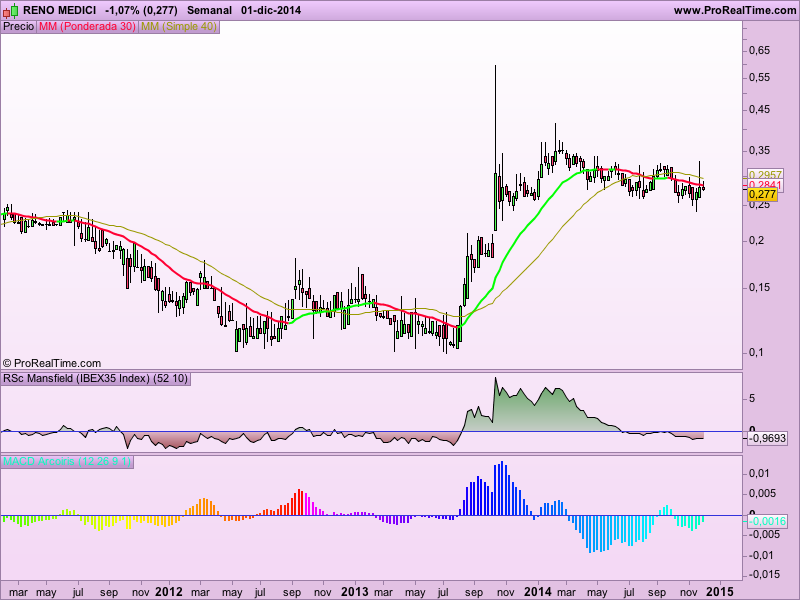Click the 2014 year label on time axis

(x=538, y=592)
